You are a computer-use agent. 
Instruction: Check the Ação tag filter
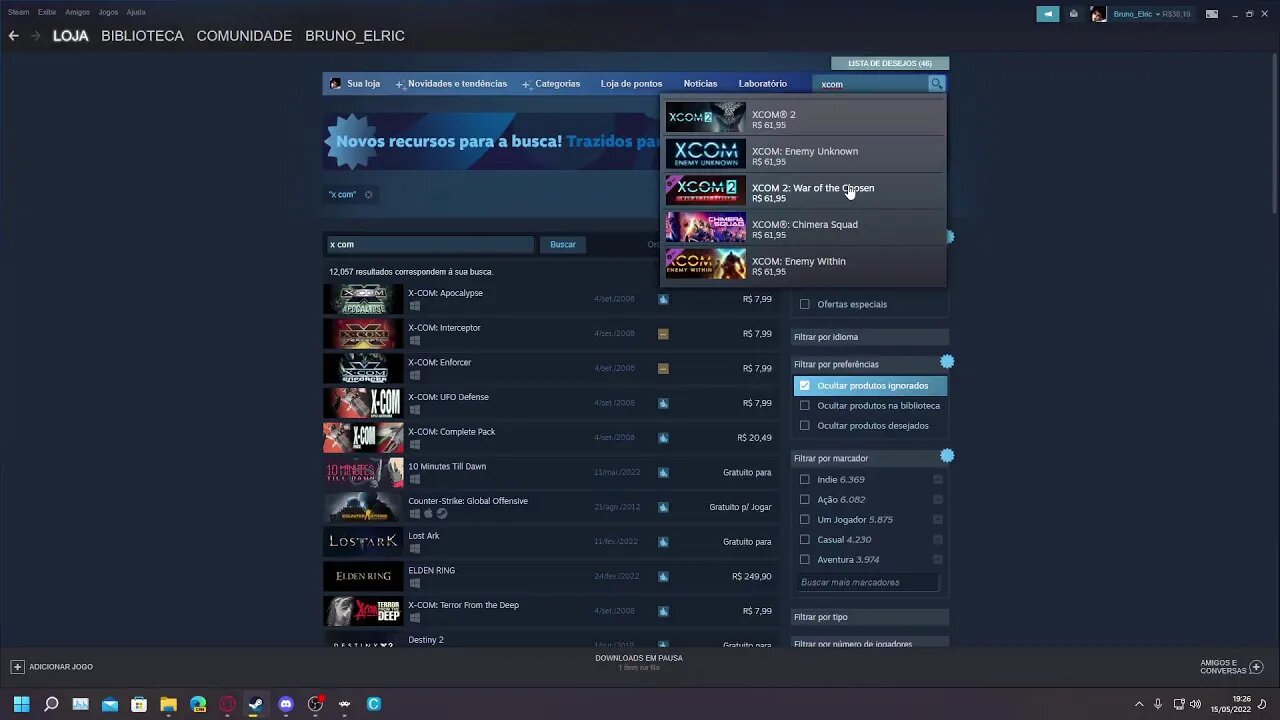click(x=804, y=499)
